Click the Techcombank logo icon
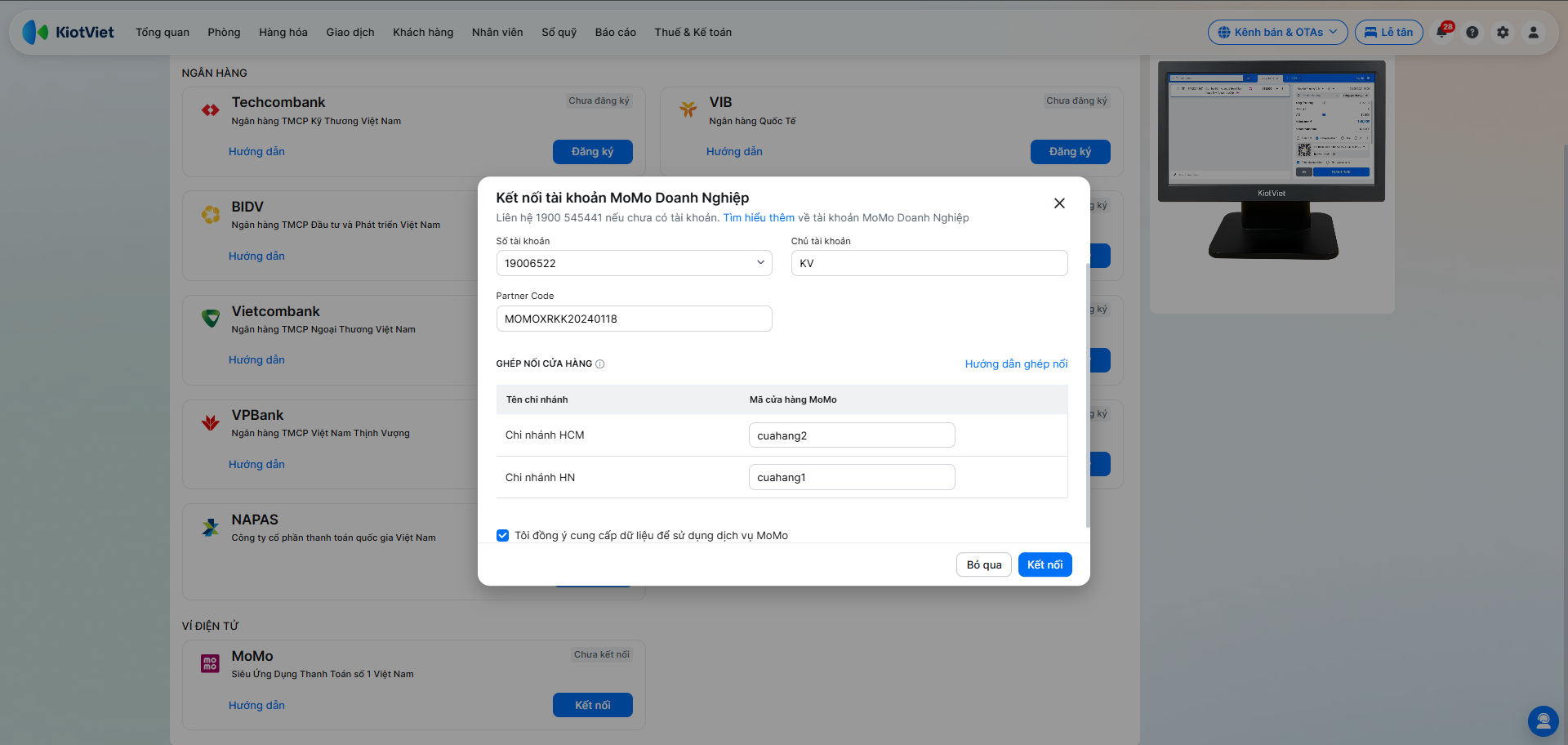The height and width of the screenshot is (745, 1568). (211, 110)
